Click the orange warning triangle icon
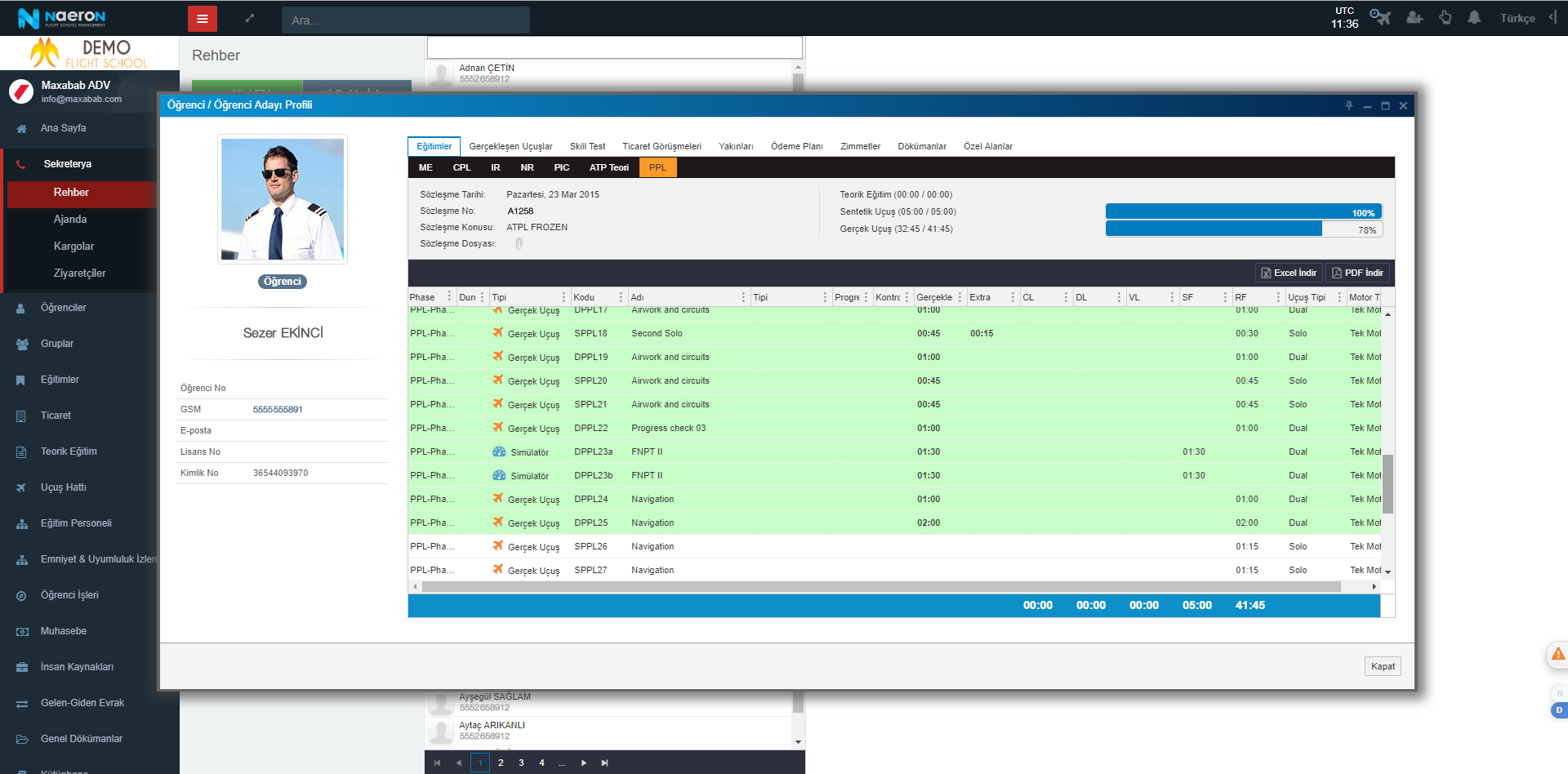This screenshot has height=774, width=1568. tap(1558, 653)
